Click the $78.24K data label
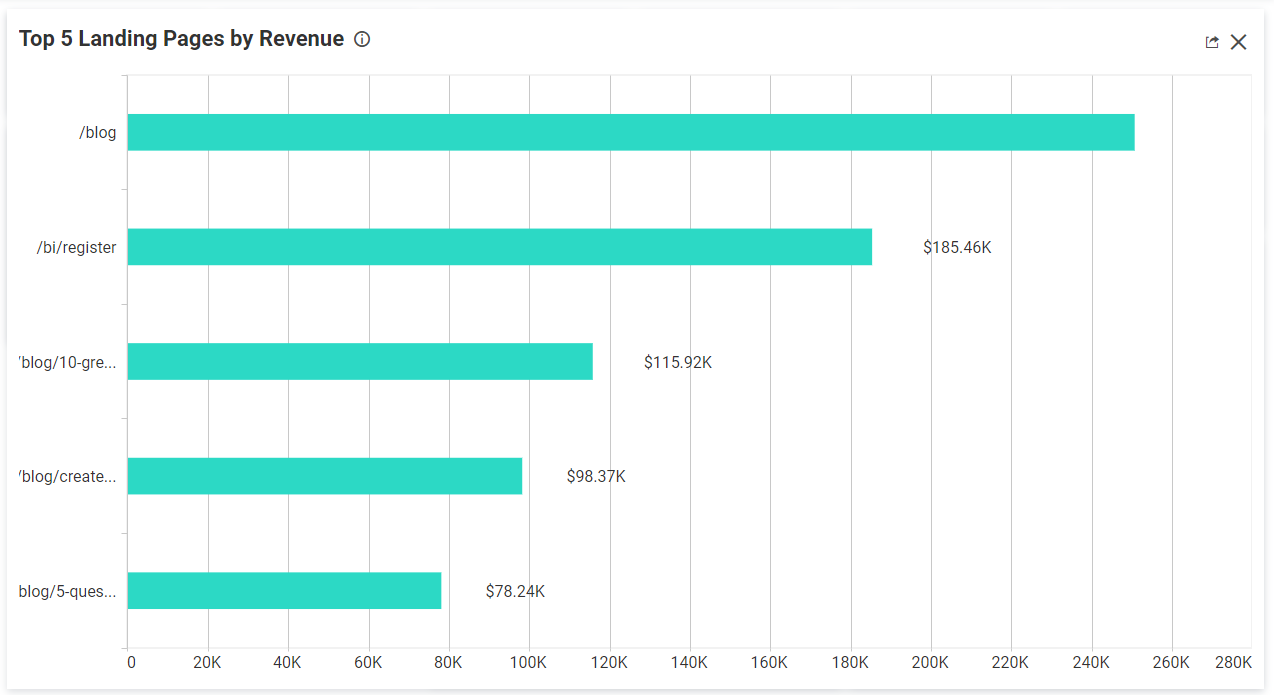 click(515, 591)
